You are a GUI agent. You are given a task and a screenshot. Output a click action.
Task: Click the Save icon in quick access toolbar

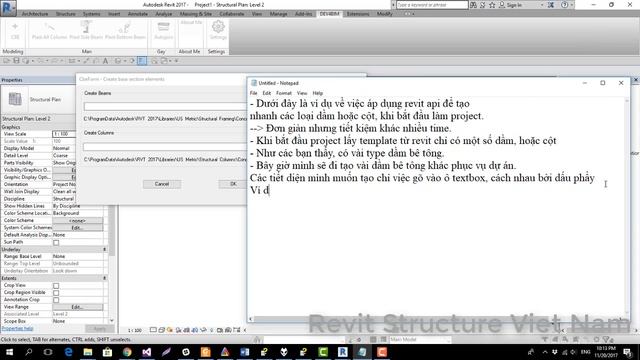16,61
